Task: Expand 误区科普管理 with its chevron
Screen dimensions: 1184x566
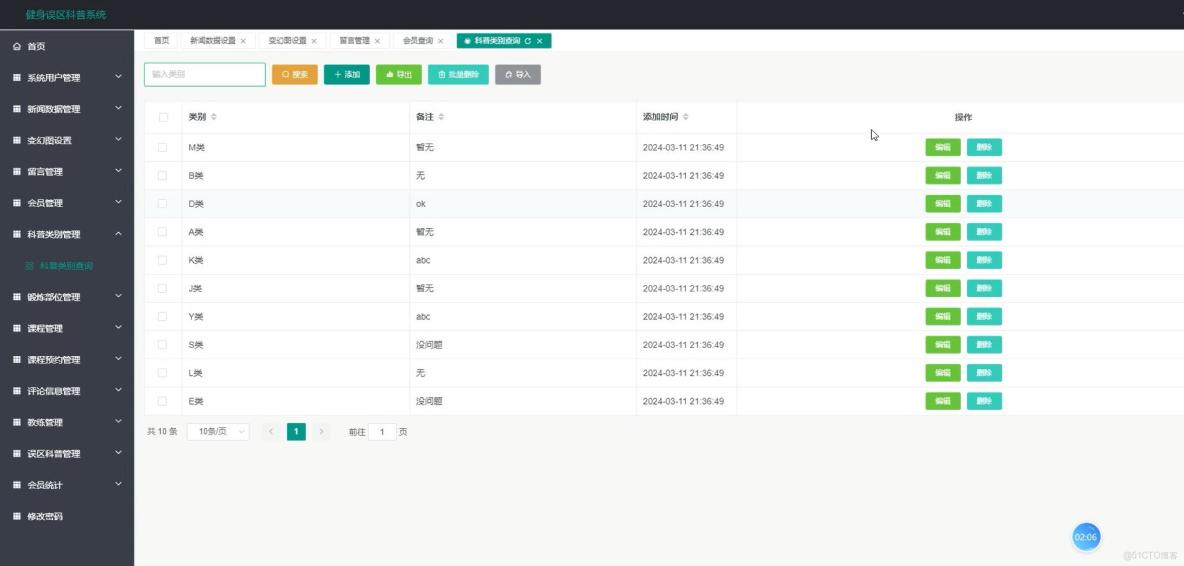Action: pyautogui.click(x=119, y=453)
